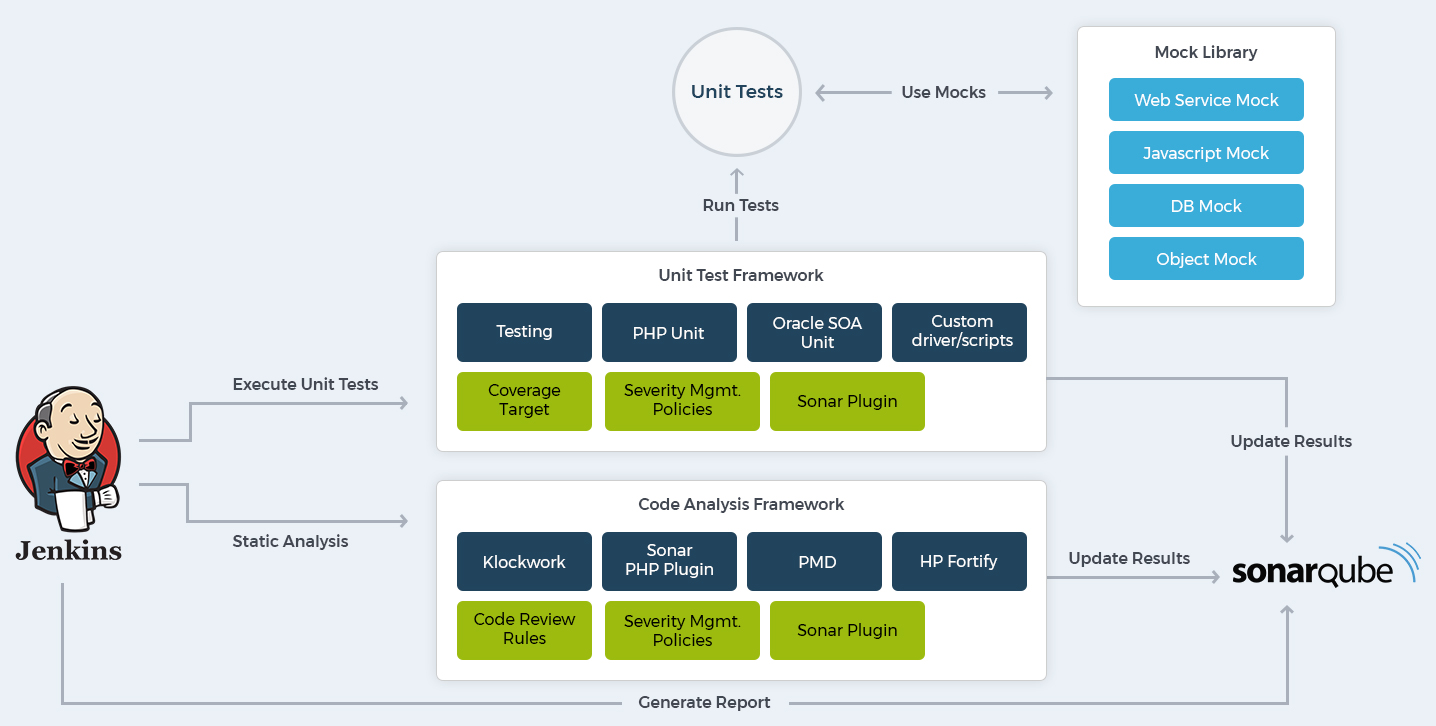Viewport: 1436px width, 726px height.
Task: Click Severity Mgmt. Policies in Code Analysis Framework
Action: [682, 630]
